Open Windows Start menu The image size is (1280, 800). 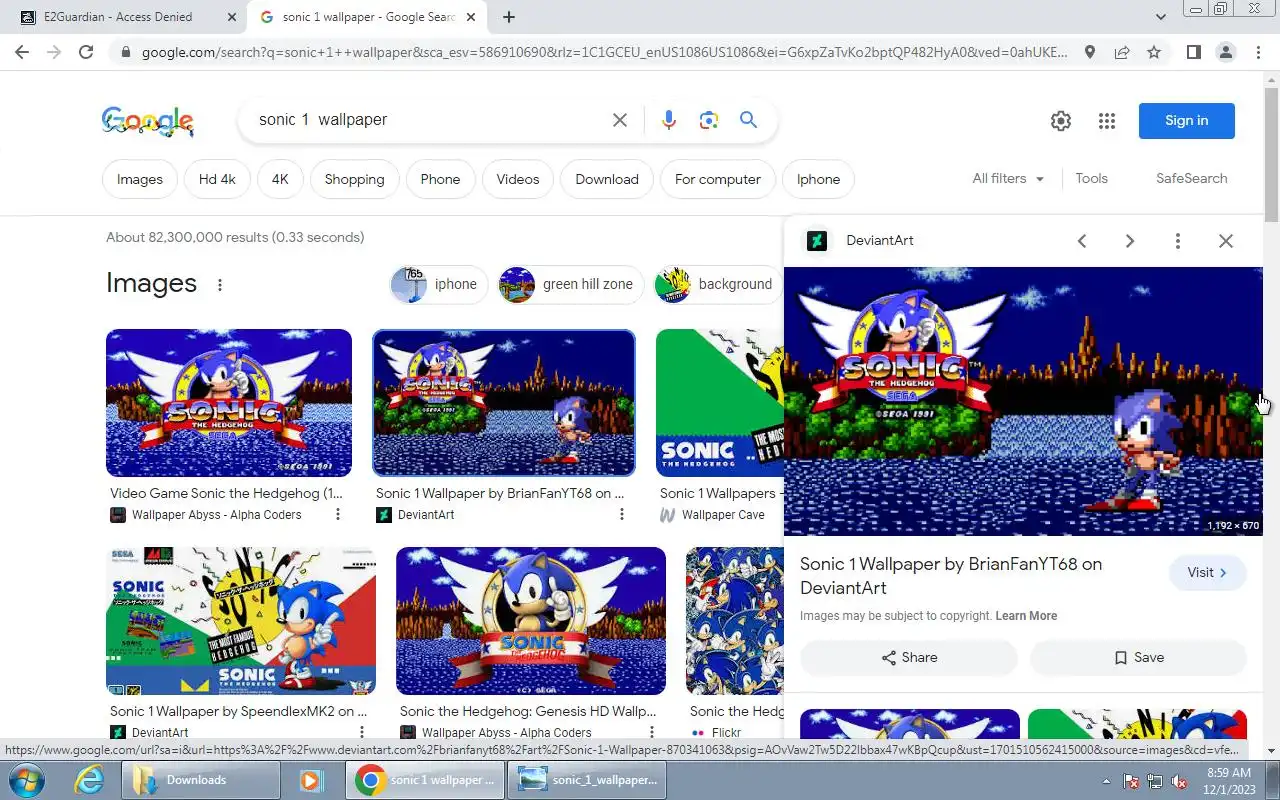26,780
